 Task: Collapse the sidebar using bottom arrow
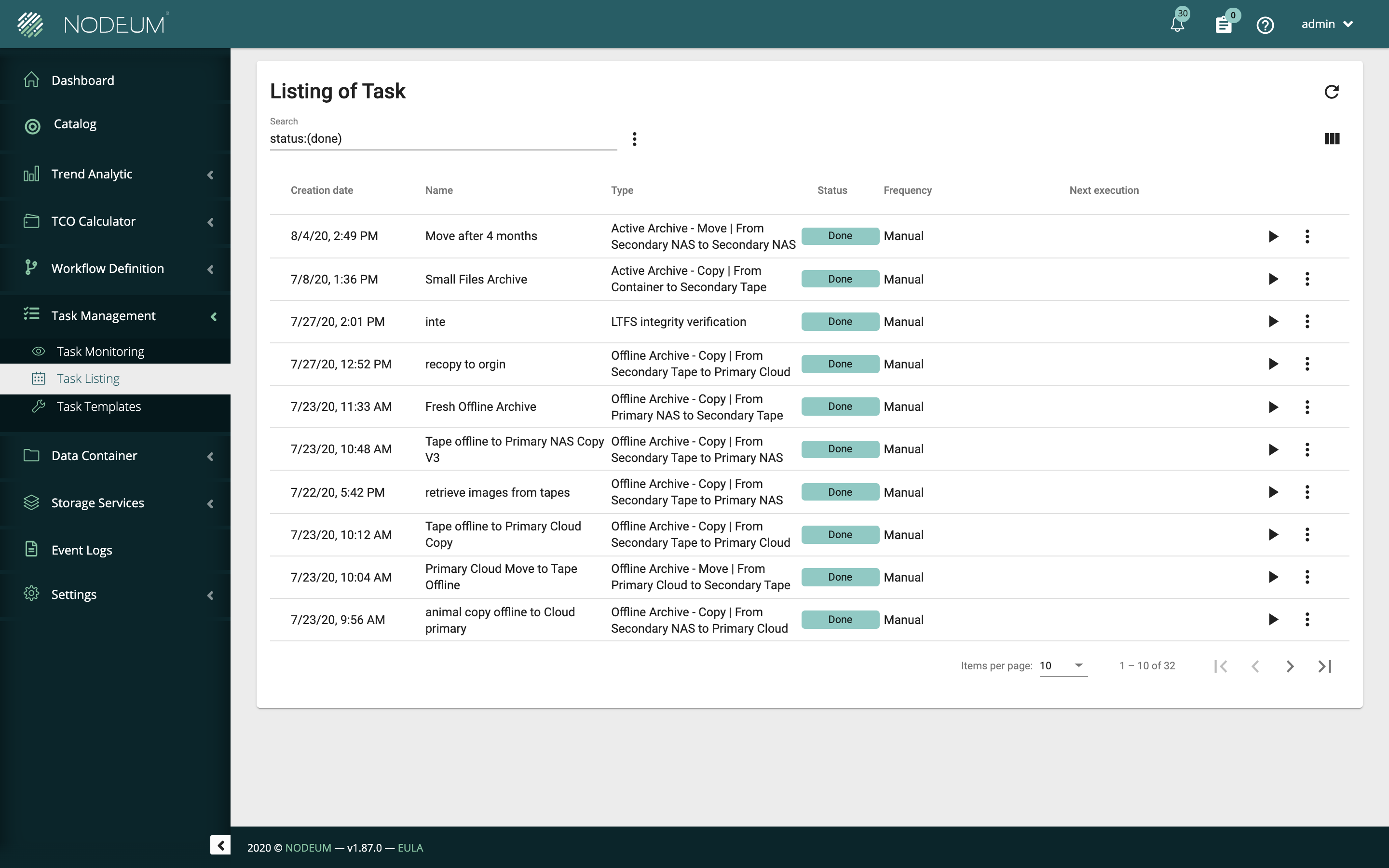[x=220, y=845]
